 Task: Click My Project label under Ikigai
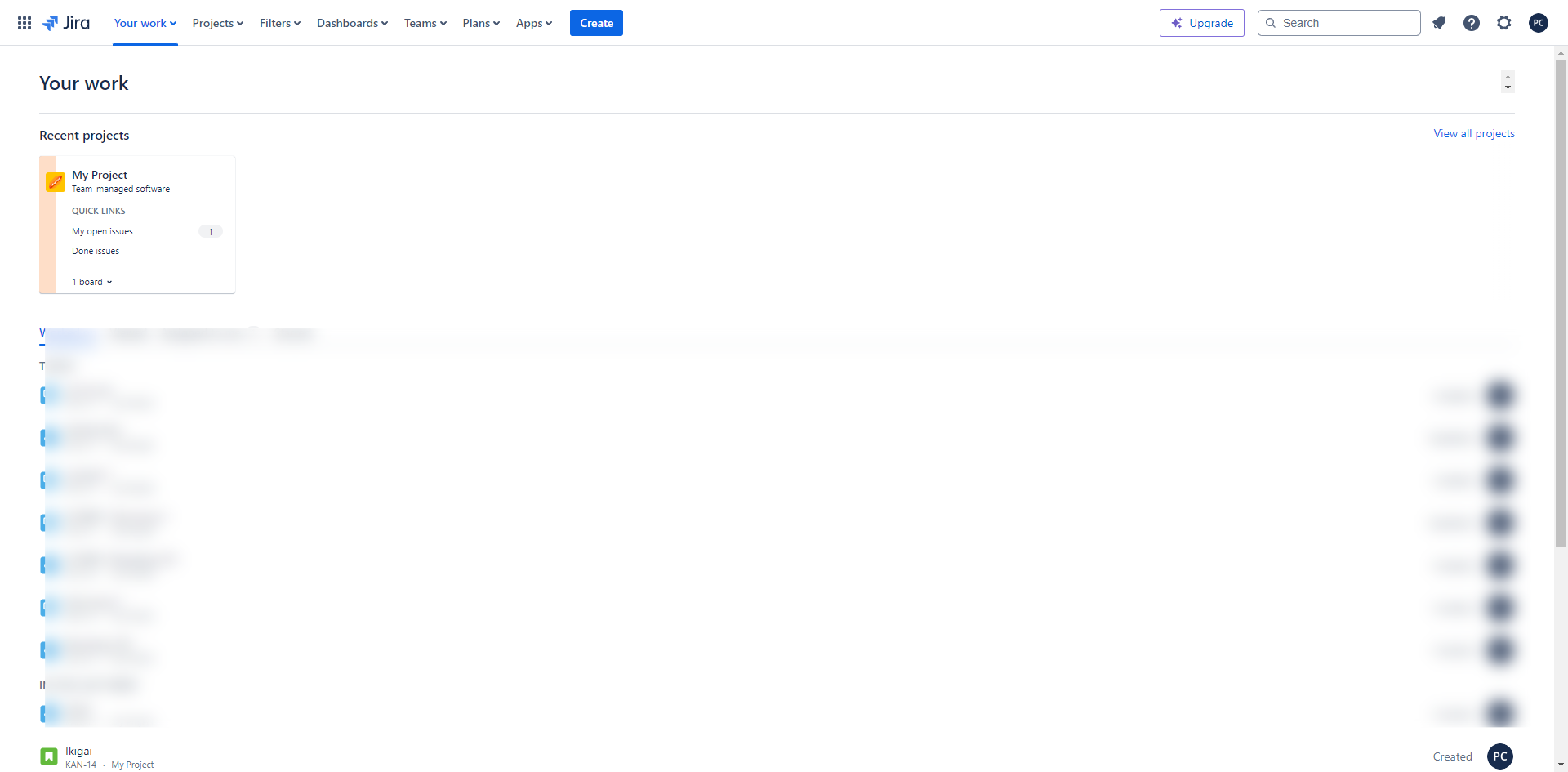click(x=132, y=765)
